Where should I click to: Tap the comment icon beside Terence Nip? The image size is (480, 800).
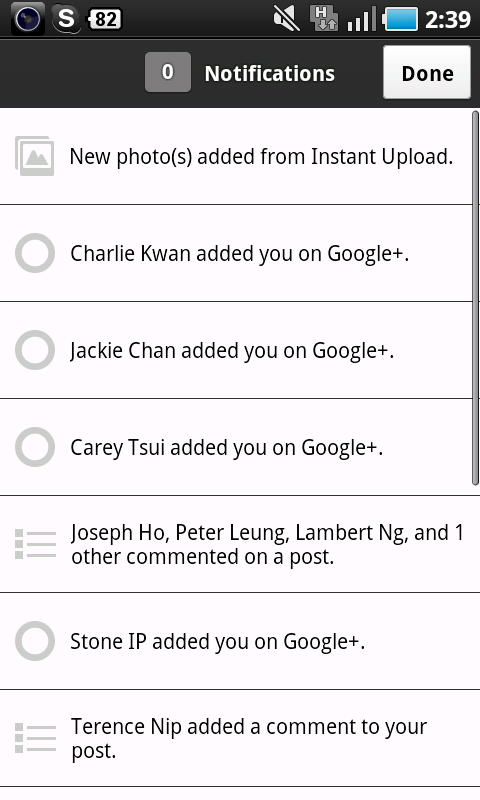pyautogui.click(x=35, y=738)
